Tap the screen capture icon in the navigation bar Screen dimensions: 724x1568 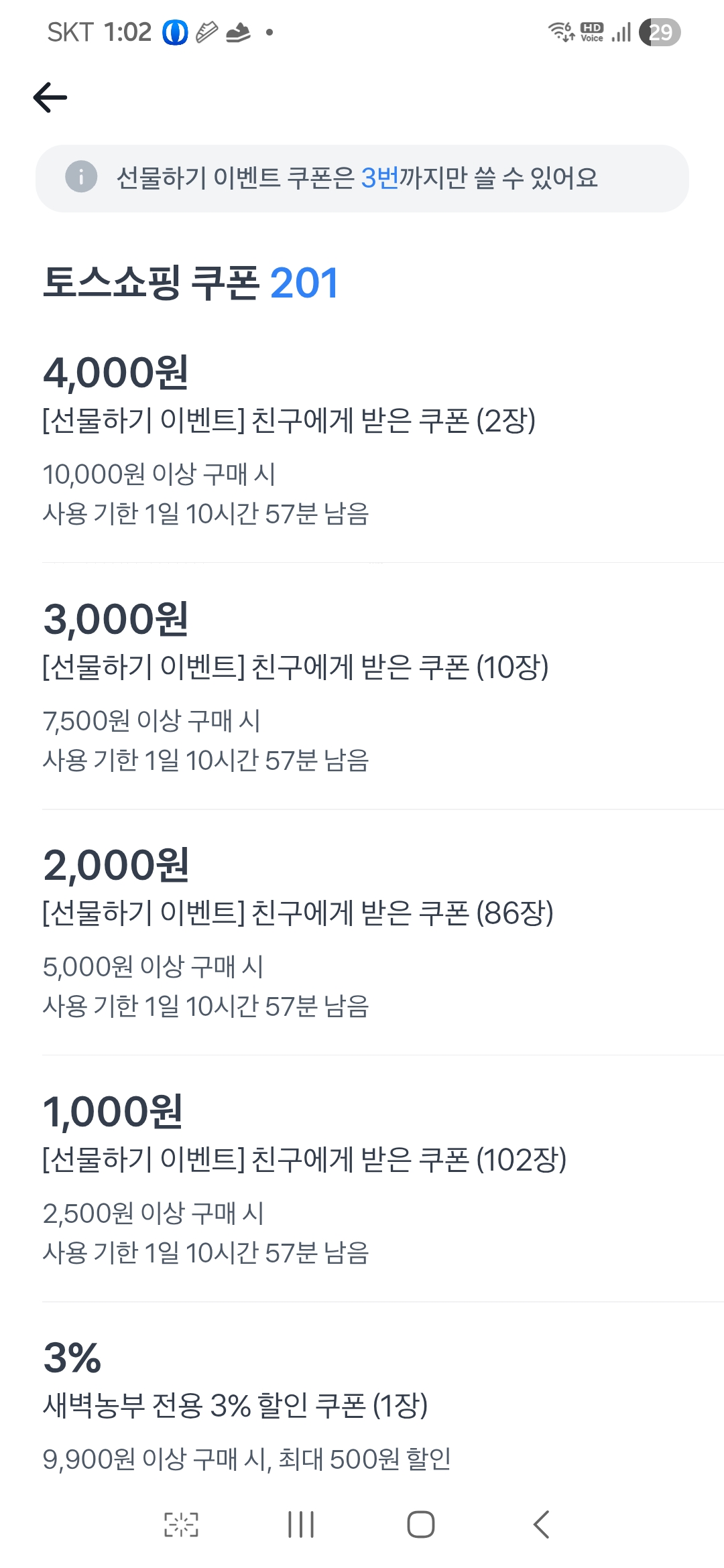pyautogui.click(x=181, y=1524)
